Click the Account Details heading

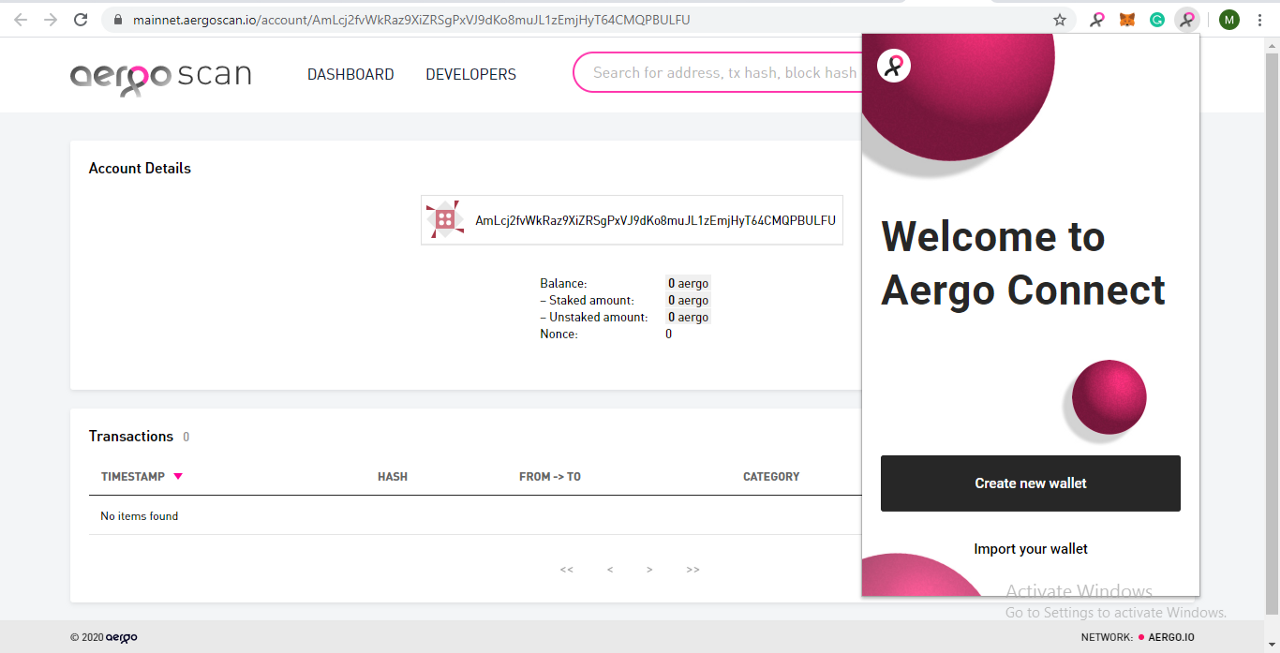(140, 168)
